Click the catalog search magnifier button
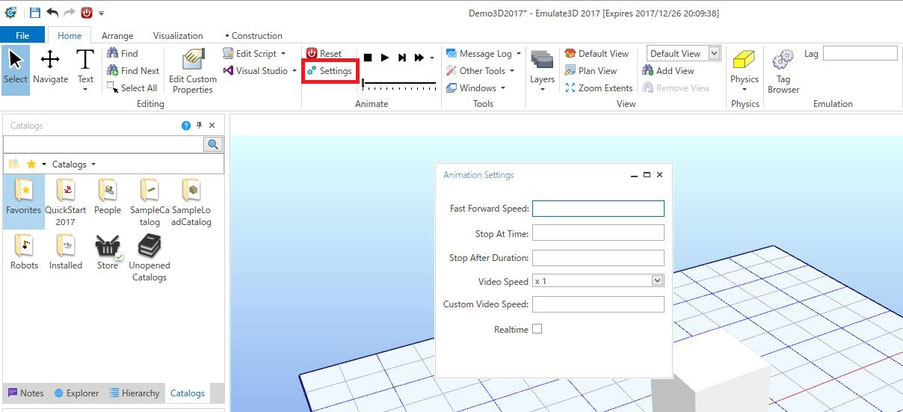Image resolution: width=903 pixels, height=412 pixels. tap(213, 144)
